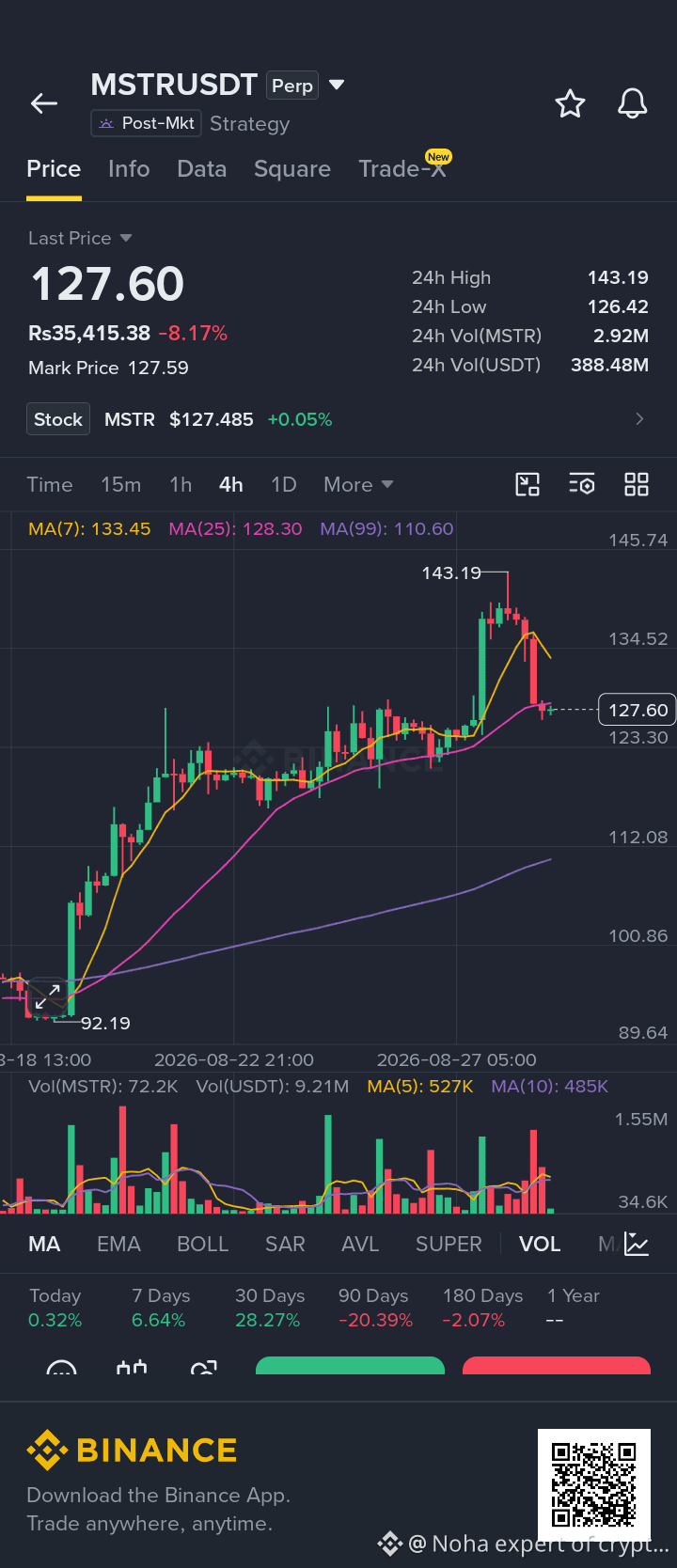Click the 143.19 high marker on chart

tap(451, 572)
